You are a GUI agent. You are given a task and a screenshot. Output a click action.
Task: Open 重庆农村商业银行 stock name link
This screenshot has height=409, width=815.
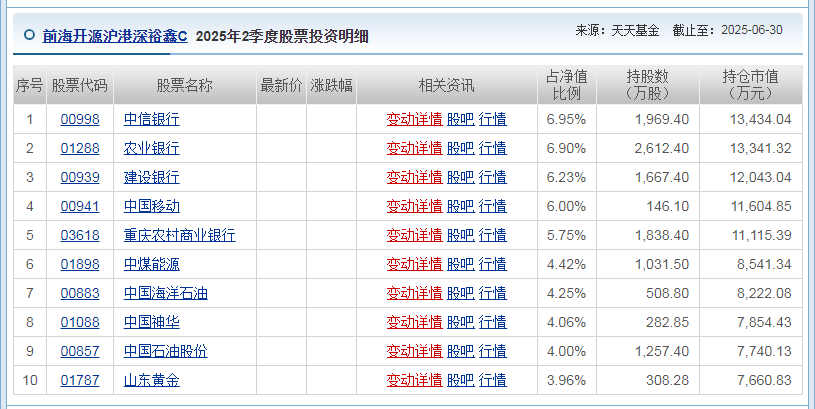click(x=180, y=235)
